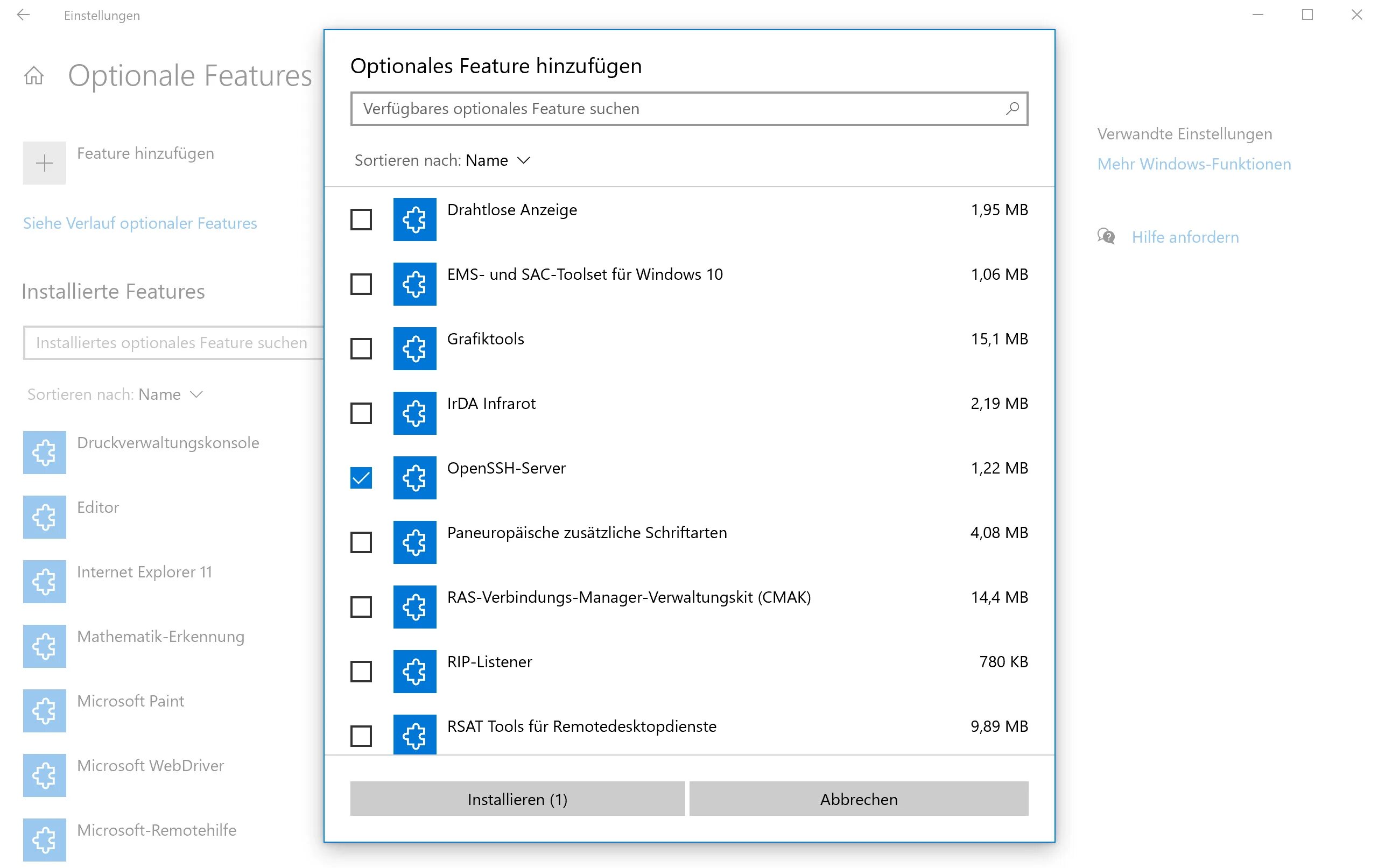Click the Grafiktools puzzle icon

(414, 349)
